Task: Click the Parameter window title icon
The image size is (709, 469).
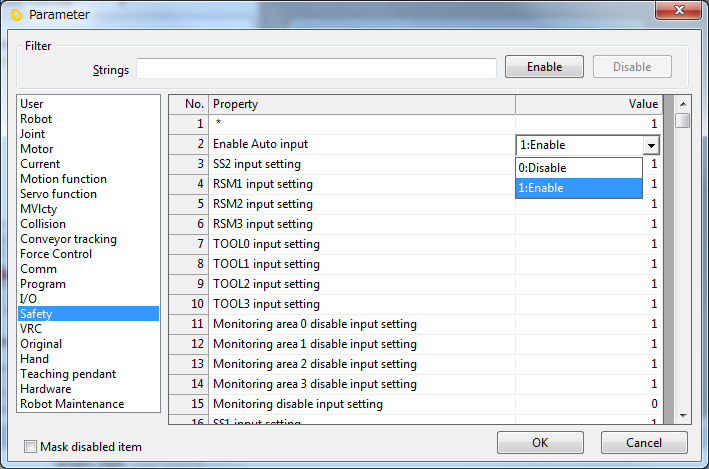Action: pos(15,14)
